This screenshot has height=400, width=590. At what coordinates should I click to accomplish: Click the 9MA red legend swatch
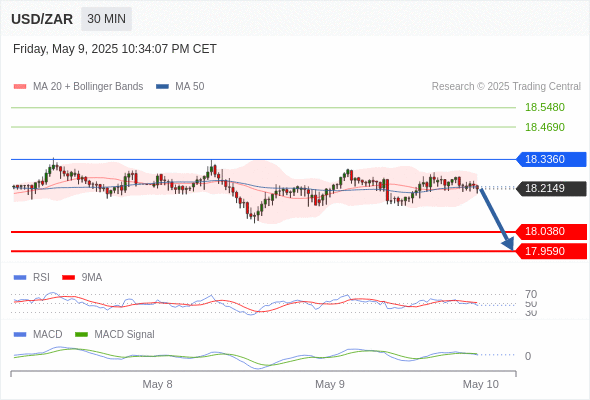coord(68,278)
